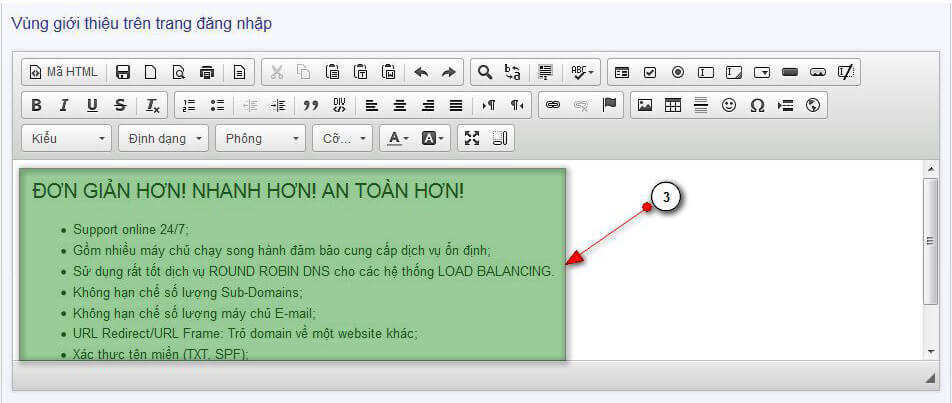Insert a text field form element

pos(706,72)
